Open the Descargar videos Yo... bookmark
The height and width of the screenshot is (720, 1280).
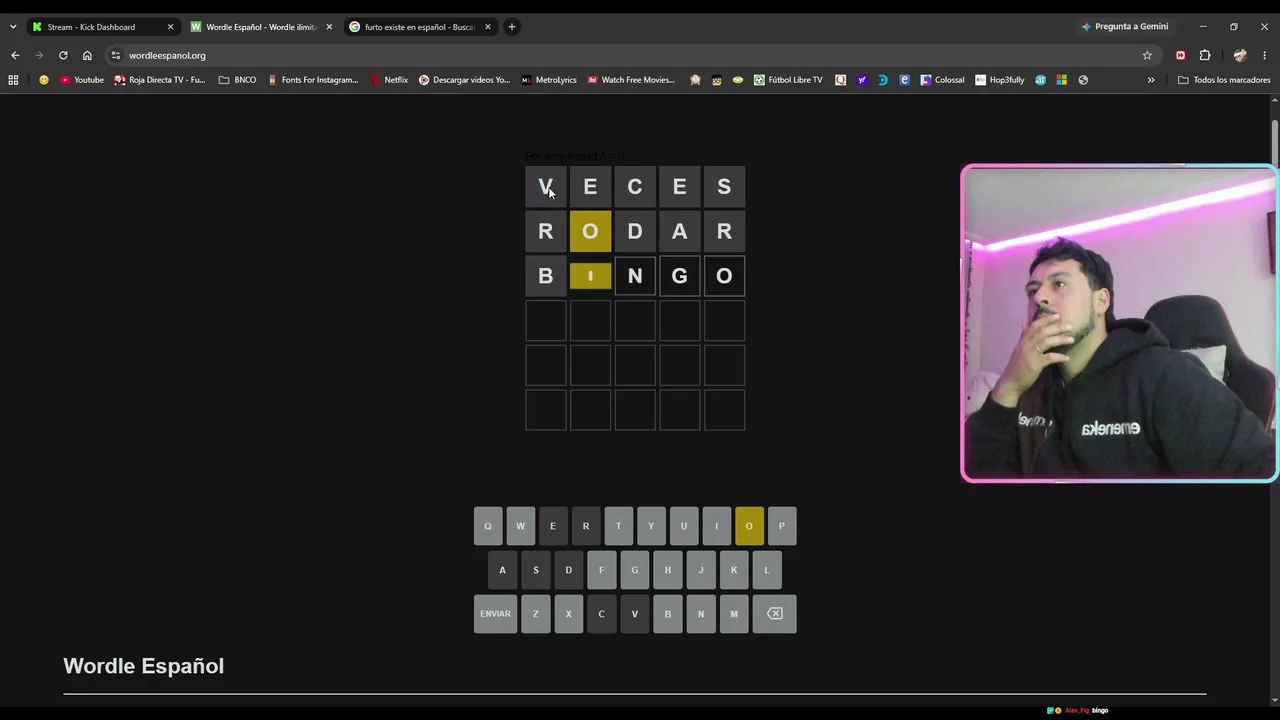pyautogui.click(x=464, y=80)
